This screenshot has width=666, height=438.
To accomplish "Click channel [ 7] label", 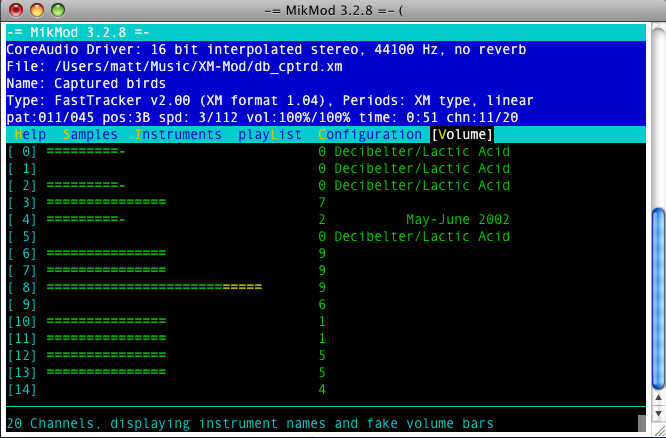I will point(23,271).
